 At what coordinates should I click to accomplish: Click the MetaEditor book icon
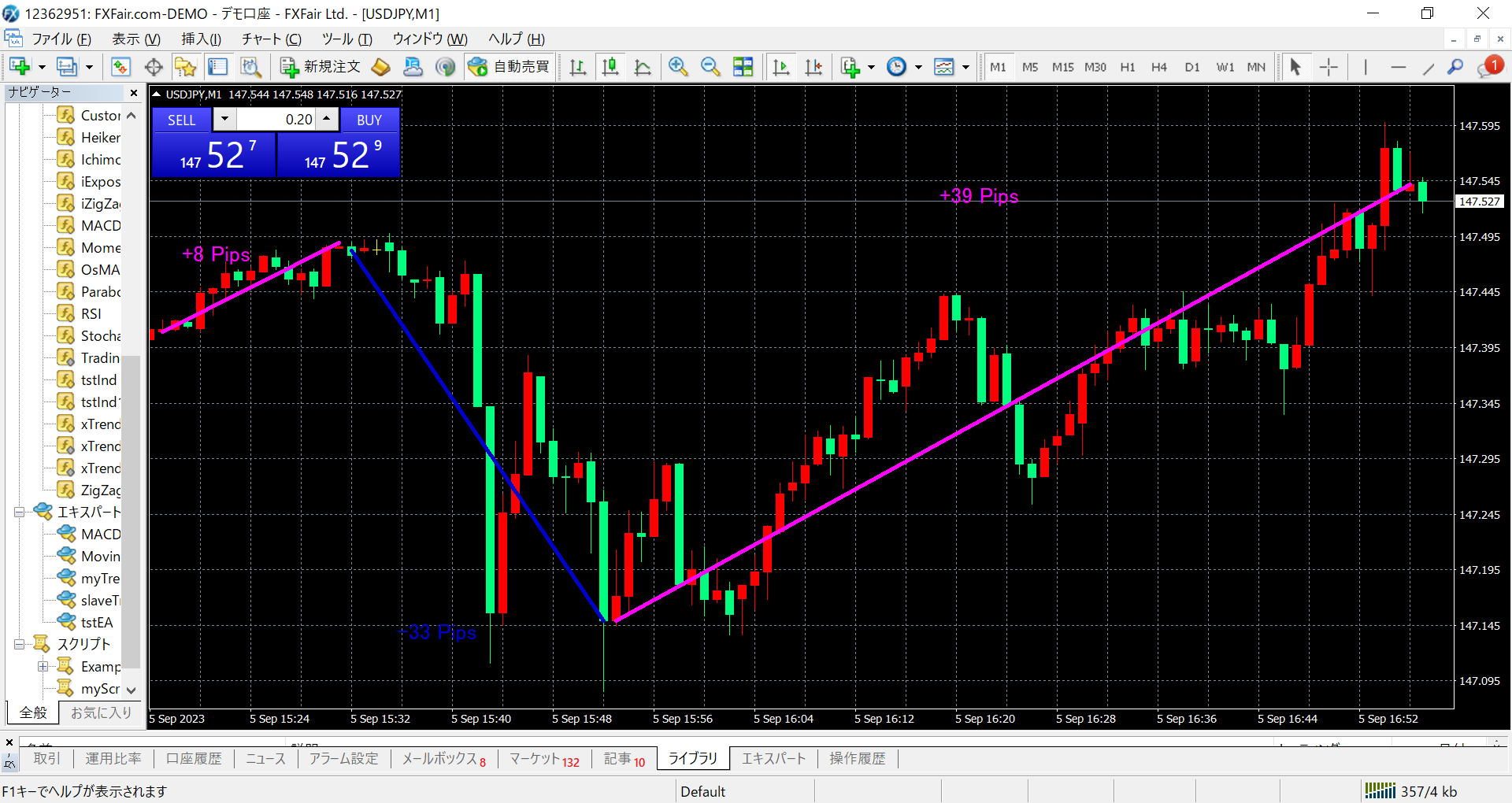[x=381, y=67]
